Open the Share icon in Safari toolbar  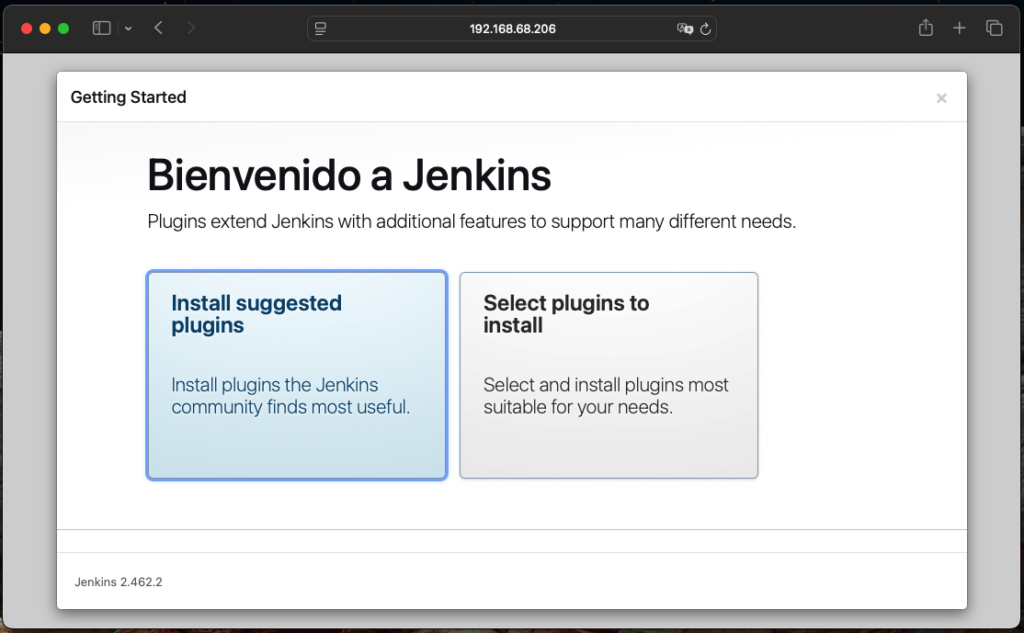925,27
